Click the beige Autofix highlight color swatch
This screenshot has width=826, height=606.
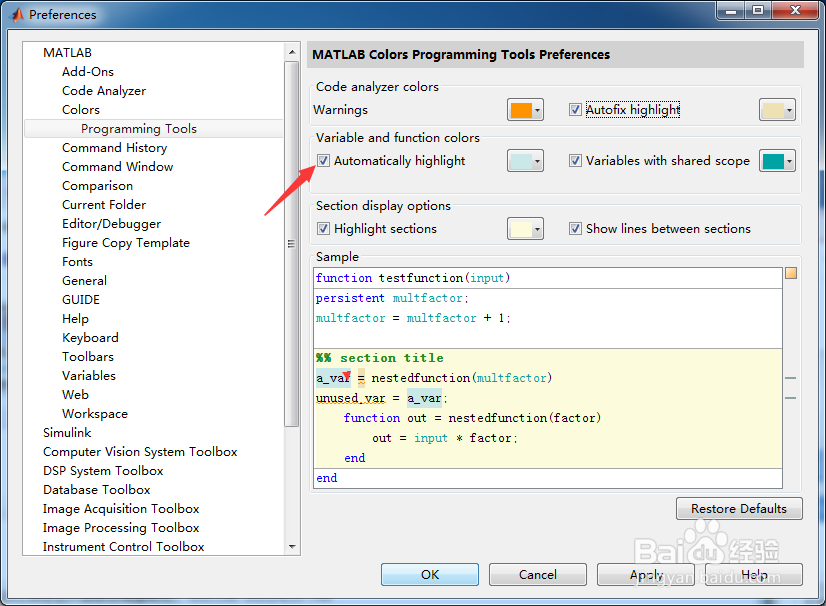point(773,110)
